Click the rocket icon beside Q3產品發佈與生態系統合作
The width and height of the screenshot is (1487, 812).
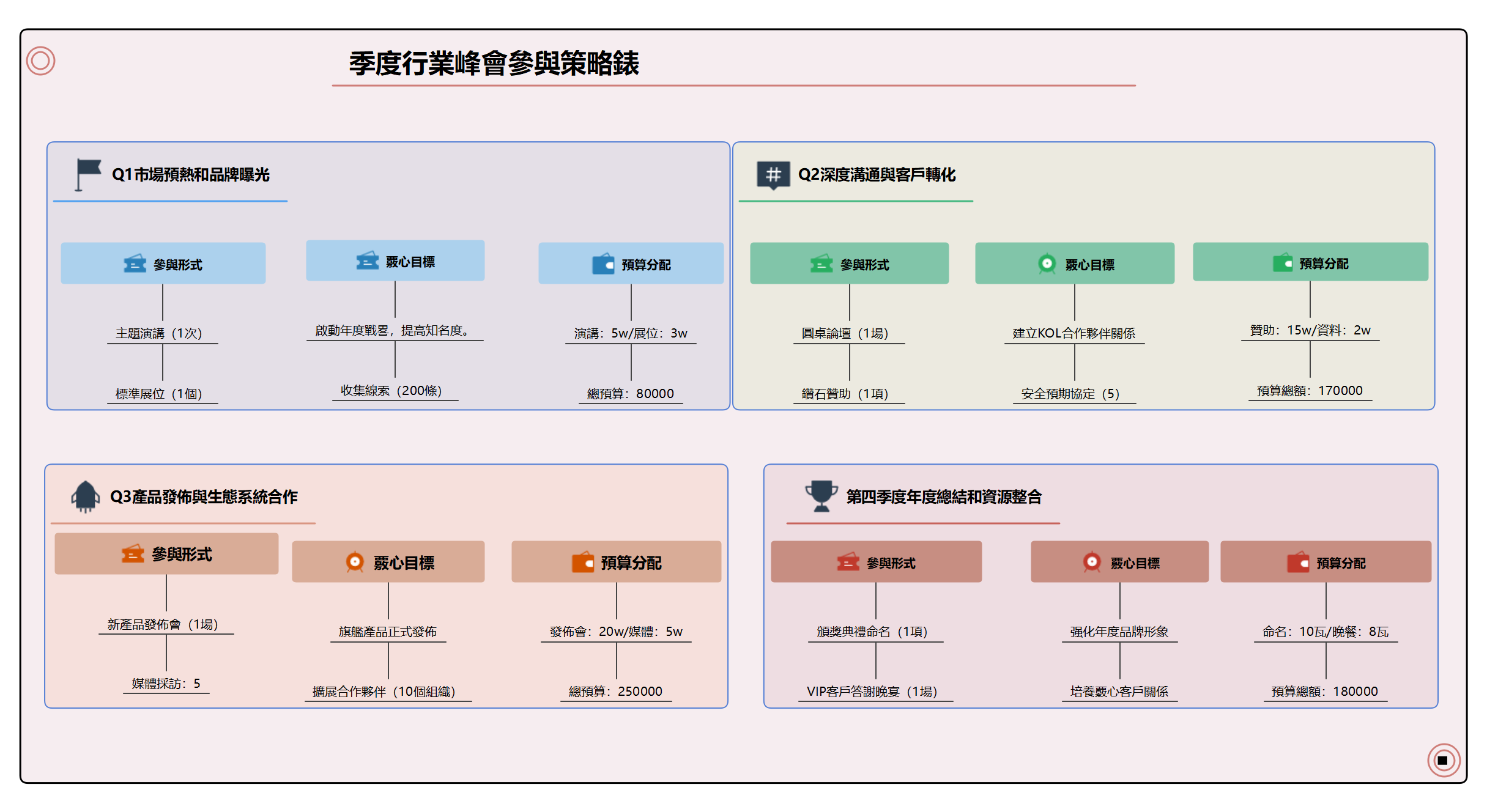click(85, 496)
